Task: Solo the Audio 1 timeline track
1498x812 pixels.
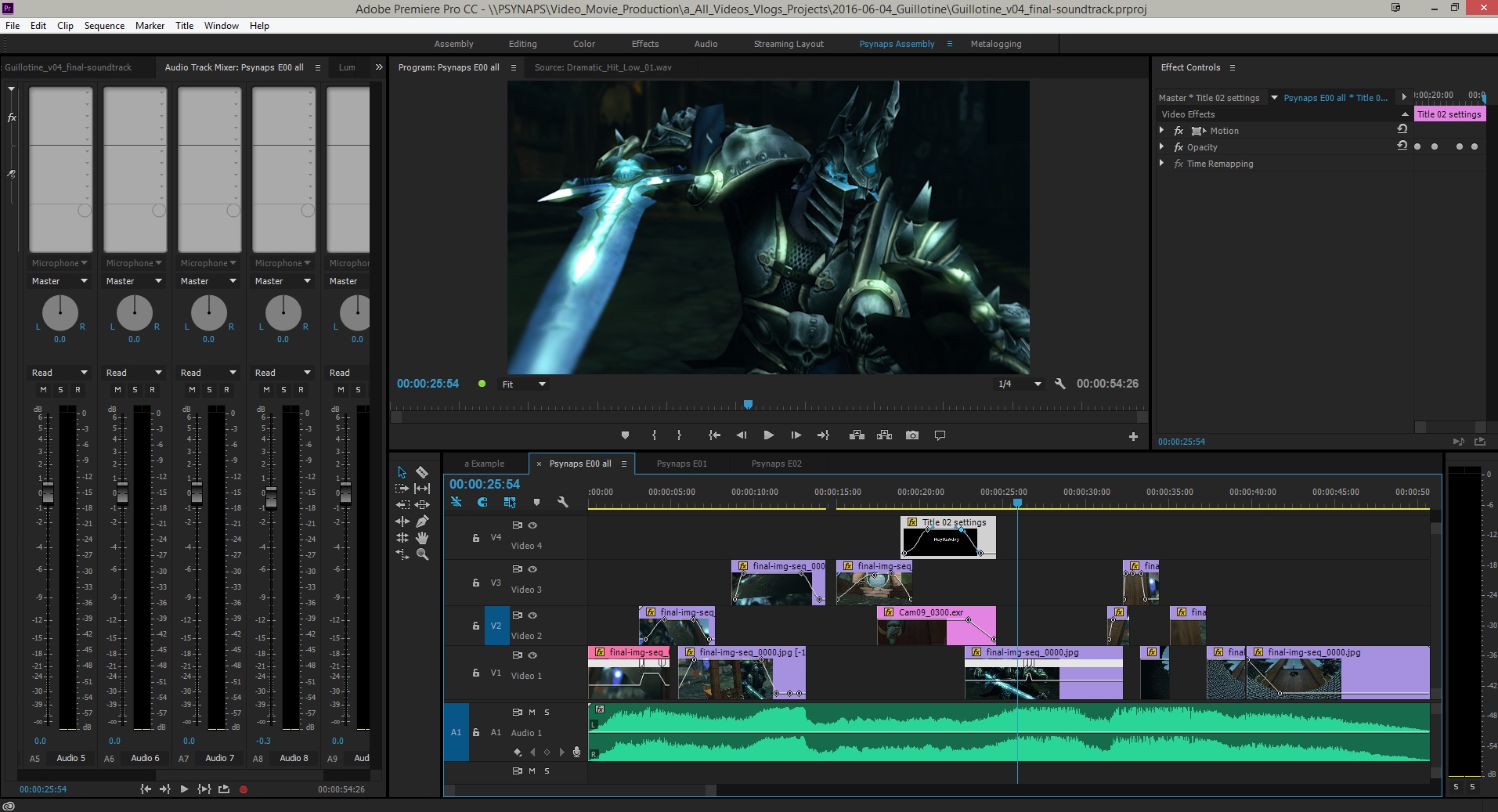Action: (x=547, y=713)
